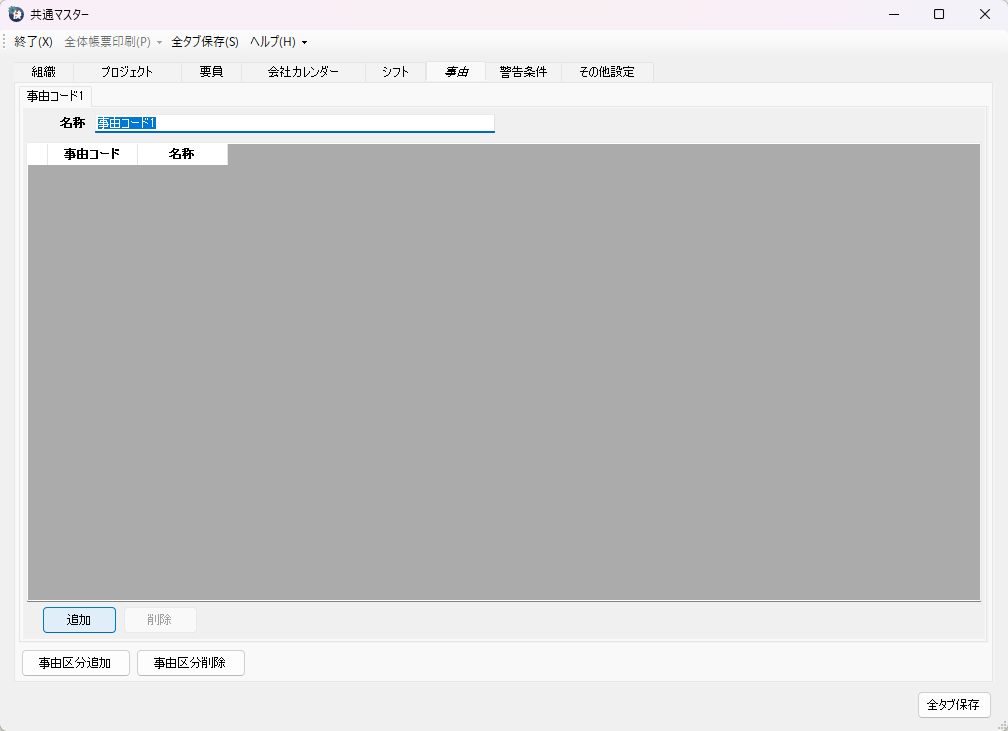Open 全体帳票印刷(P) menu
The height and width of the screenshot is (731, 1008).
tap(107, 42)
